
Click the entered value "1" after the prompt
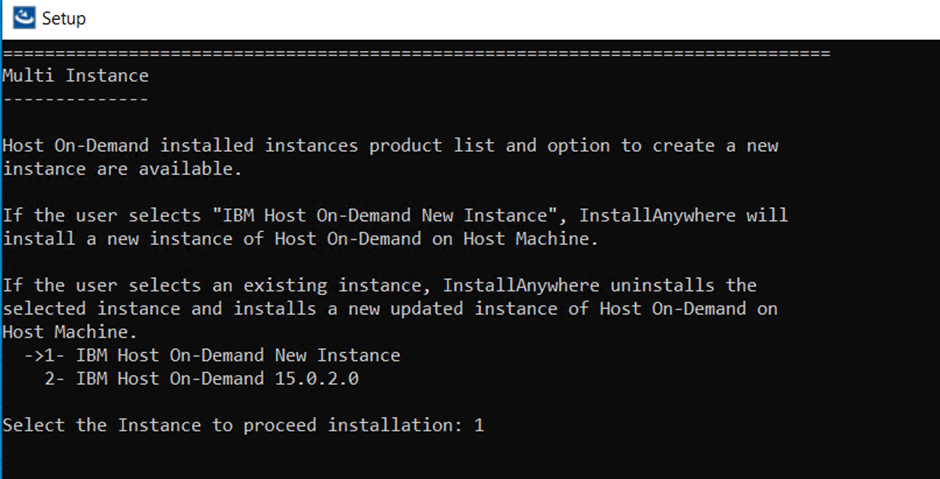pos(479,425)
